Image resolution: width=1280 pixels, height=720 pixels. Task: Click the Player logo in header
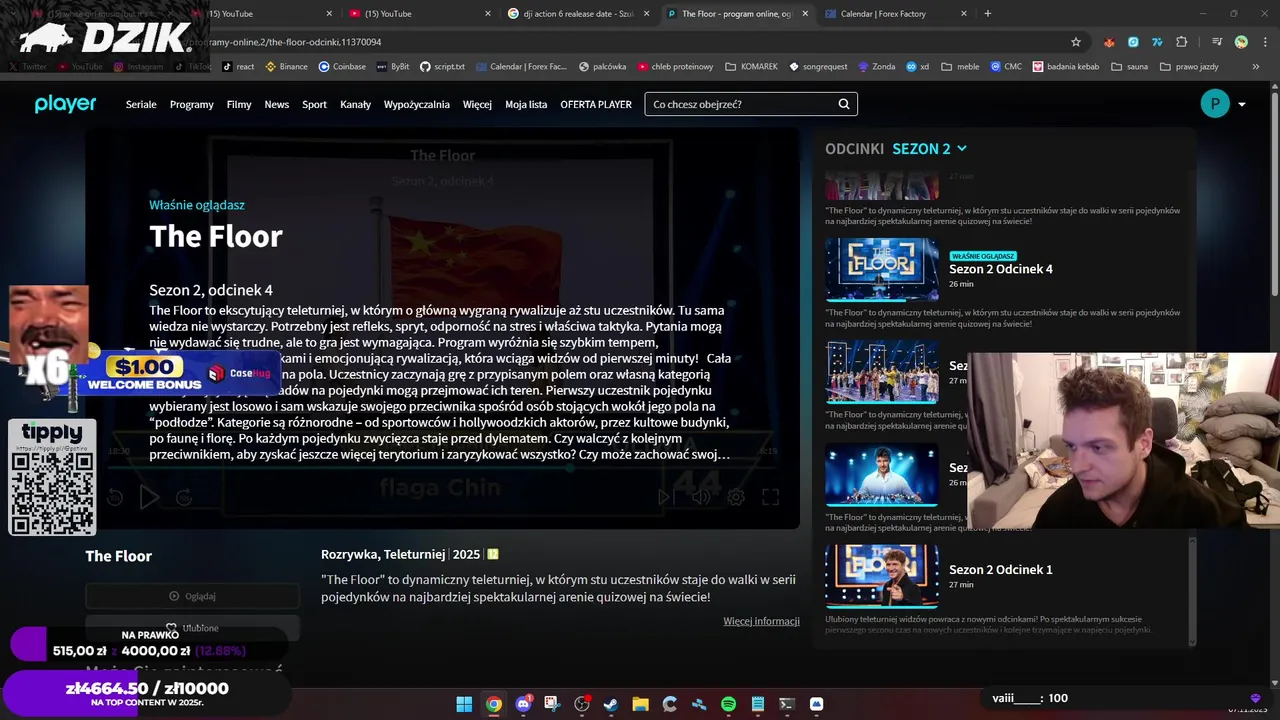point(65,104)
